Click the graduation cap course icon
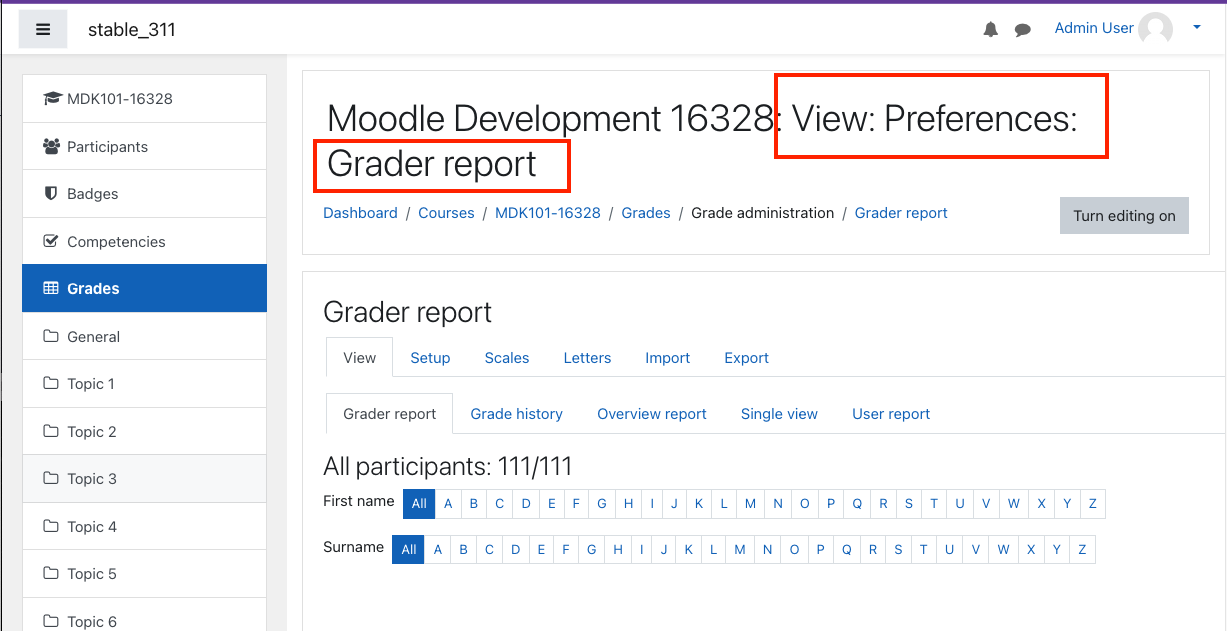The height and width of the screenshot is (631, 1227). click(x=52, y=99)
